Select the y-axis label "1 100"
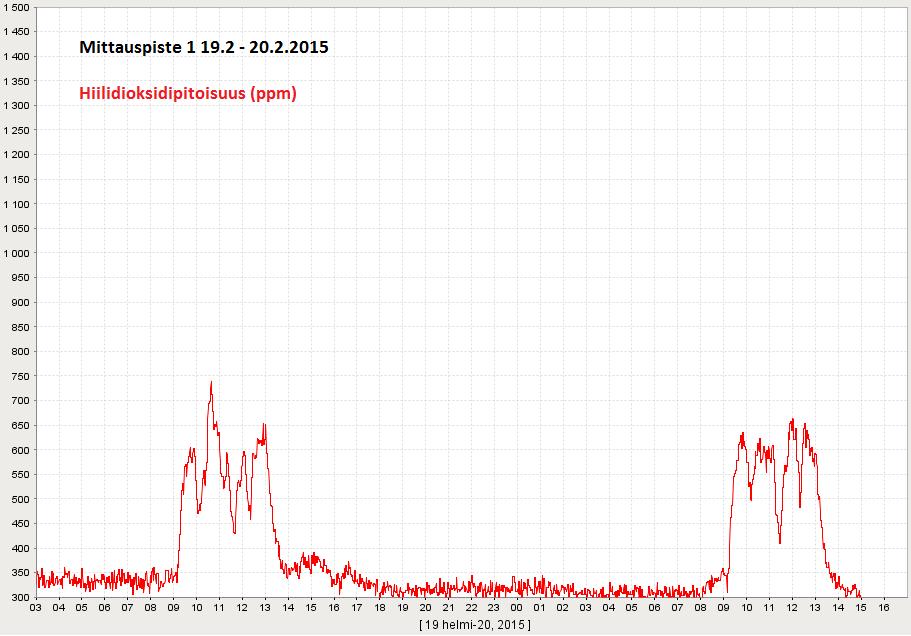Screen dimensions: 911x636 16,204
